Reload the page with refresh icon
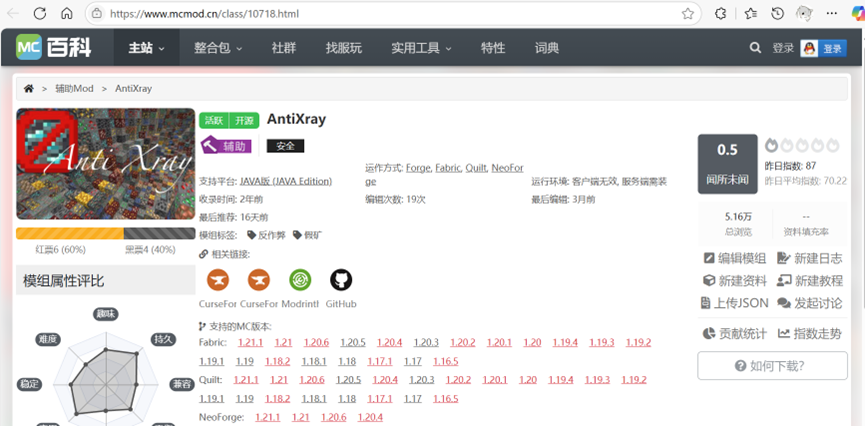This screenshot has height=426, width=865. (x=40, y=14)
